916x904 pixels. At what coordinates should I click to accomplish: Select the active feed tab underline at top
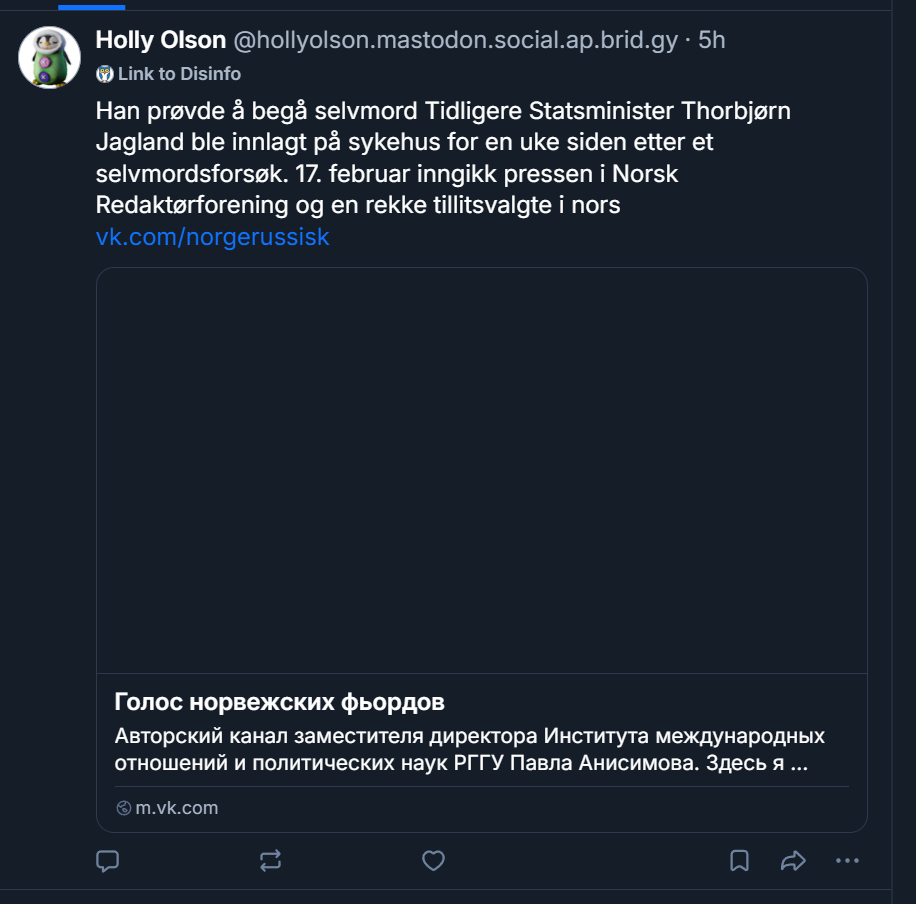pyautogui.click(x=91, y=6)
